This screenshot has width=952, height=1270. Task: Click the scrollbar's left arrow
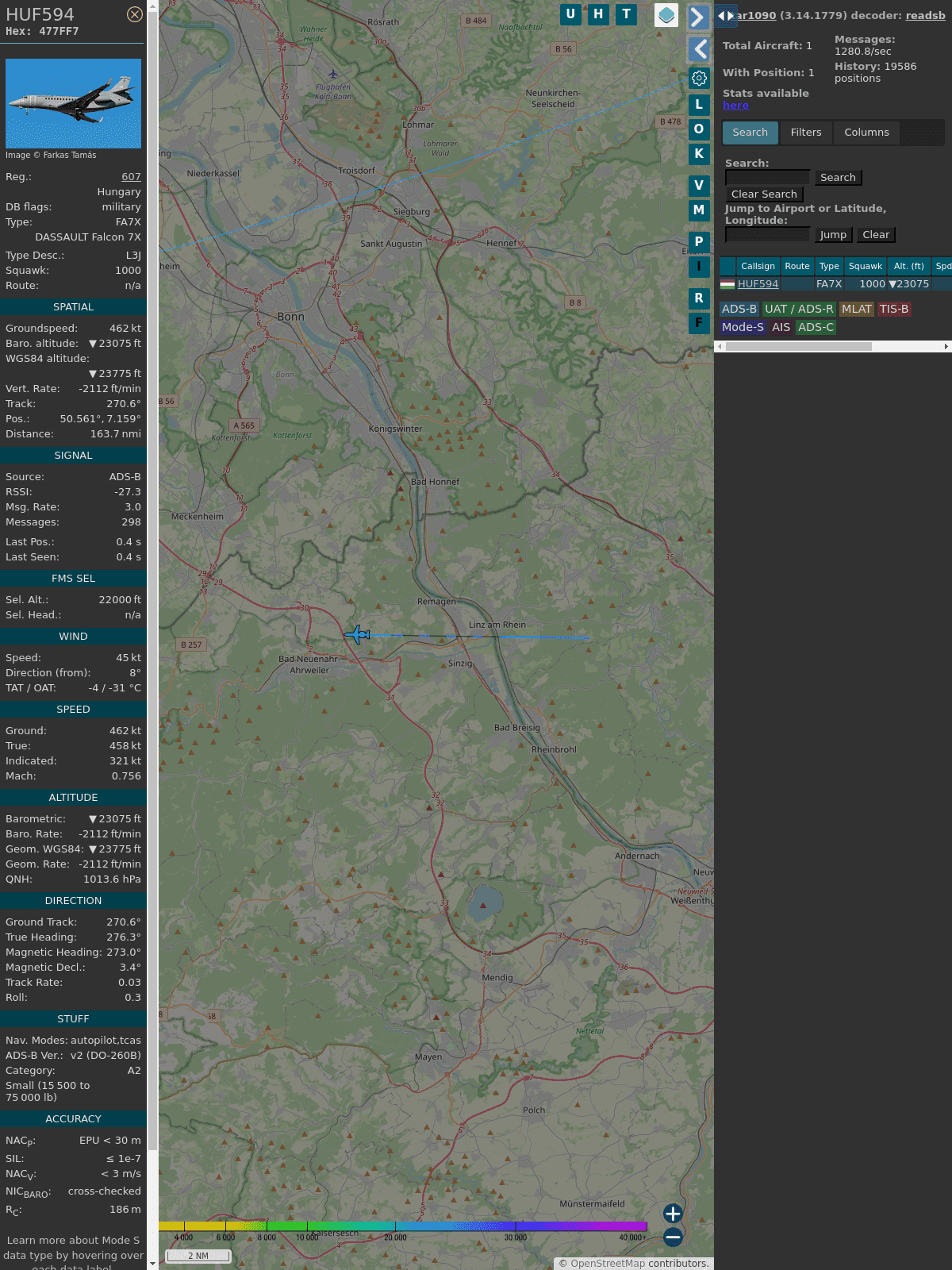pyautogui.click(x=720, y=347)
